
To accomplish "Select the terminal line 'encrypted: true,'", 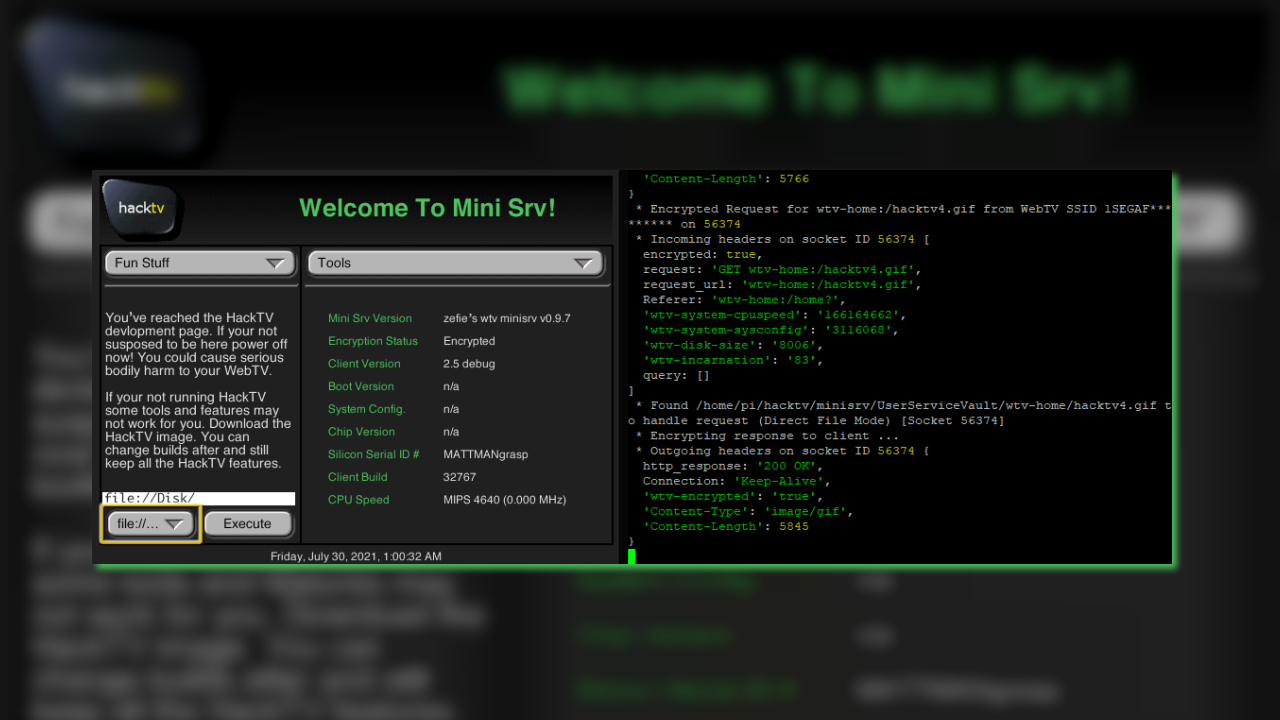I will point(702,255).
